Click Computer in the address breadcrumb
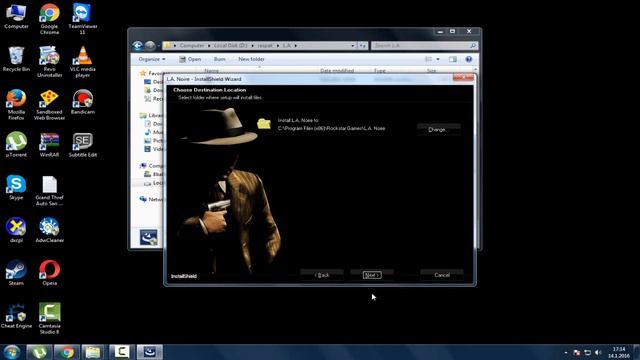This screenshot has width=640, height=360. tap(192, 46)
